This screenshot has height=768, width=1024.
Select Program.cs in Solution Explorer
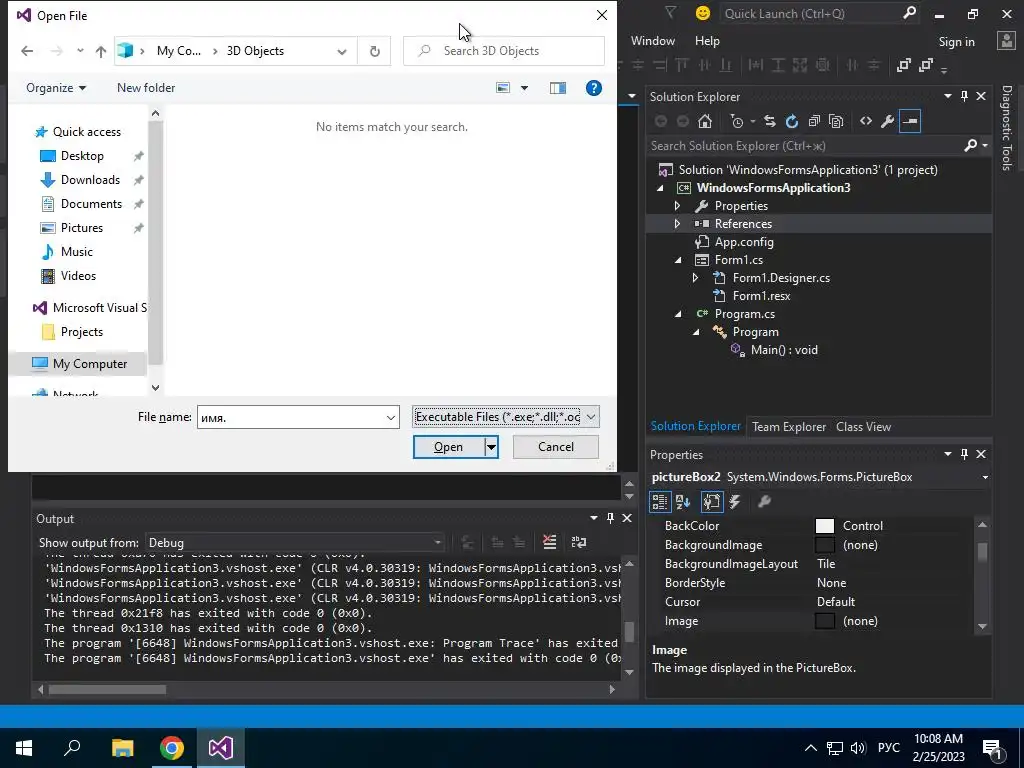[x=744, y=314]
